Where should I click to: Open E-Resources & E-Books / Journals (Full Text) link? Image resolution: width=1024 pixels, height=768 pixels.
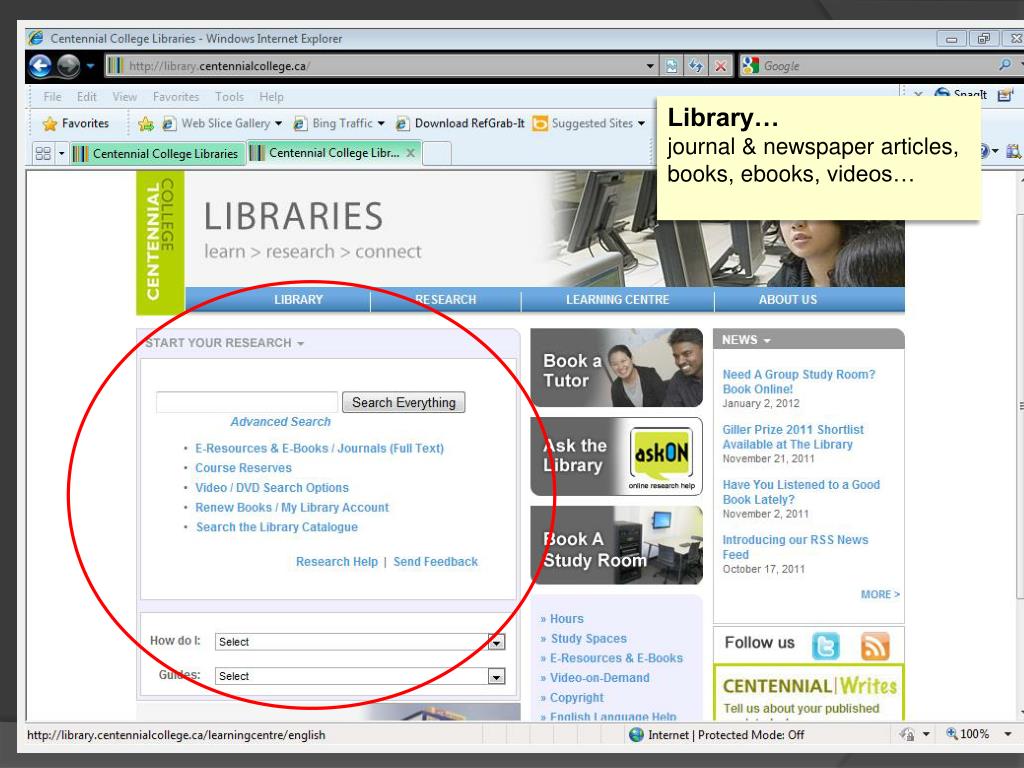point(319,449)
